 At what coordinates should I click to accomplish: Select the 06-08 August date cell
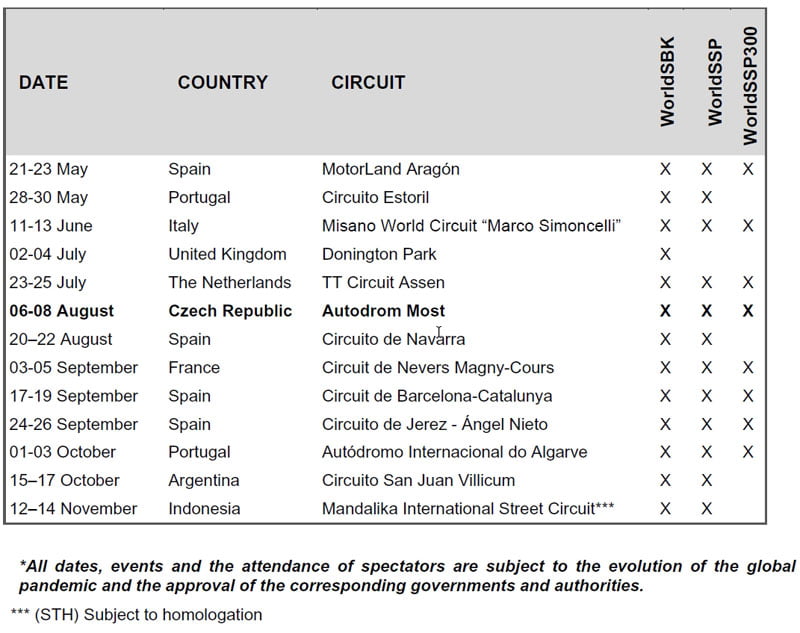(x=62, y=311)
